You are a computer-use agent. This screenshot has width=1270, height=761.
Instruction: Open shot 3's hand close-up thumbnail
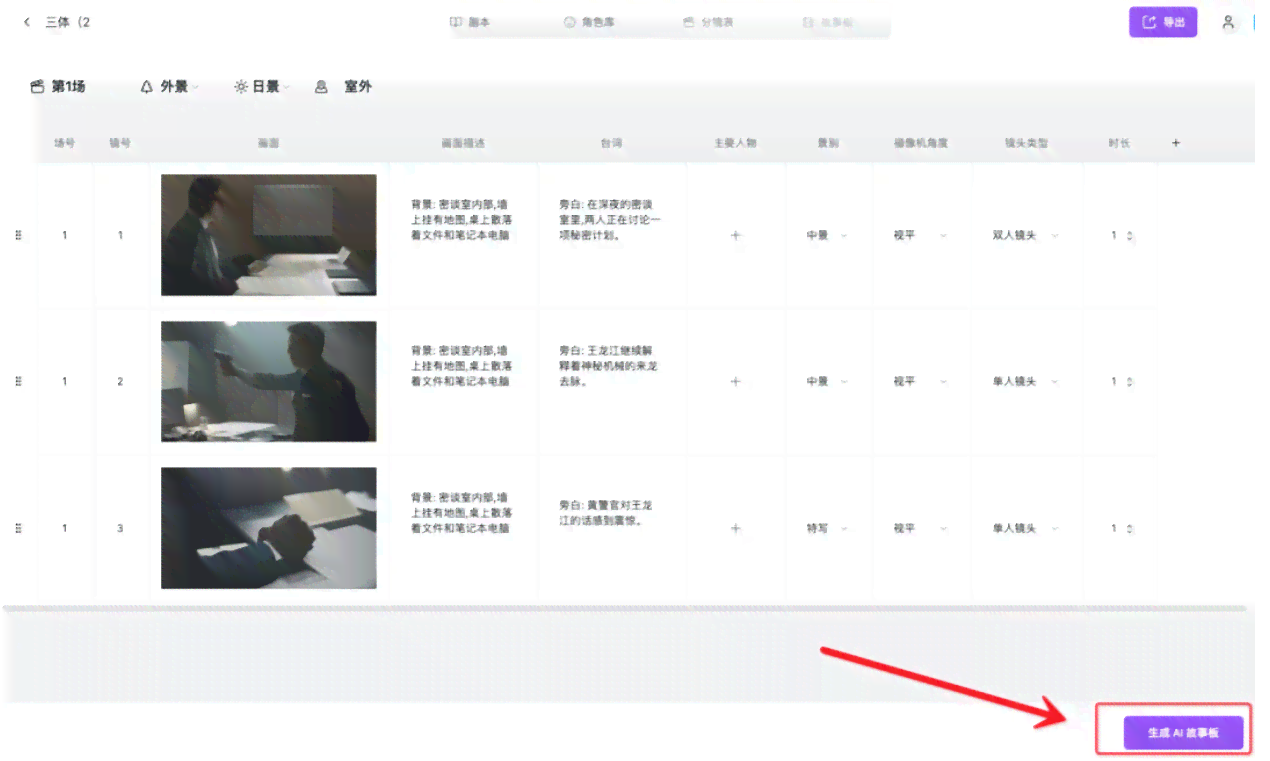269,528
